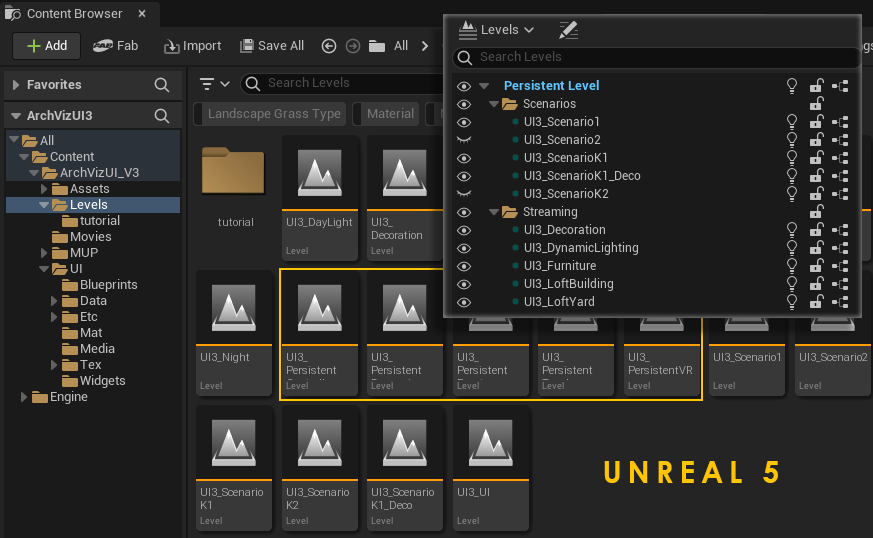Hide Persistent Level using eye icon
Image resolution: width=873 pixels, height=538 pixels.
pyautogui.click(x=464, y=86)
